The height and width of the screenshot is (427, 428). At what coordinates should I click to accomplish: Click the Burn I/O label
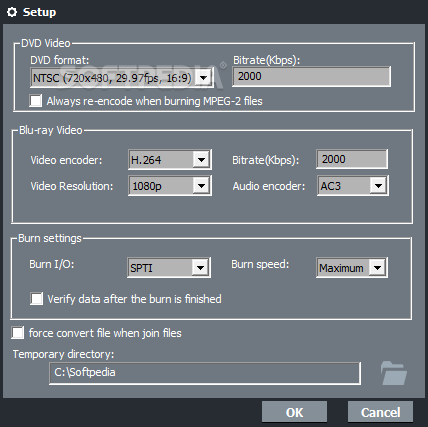52,264
